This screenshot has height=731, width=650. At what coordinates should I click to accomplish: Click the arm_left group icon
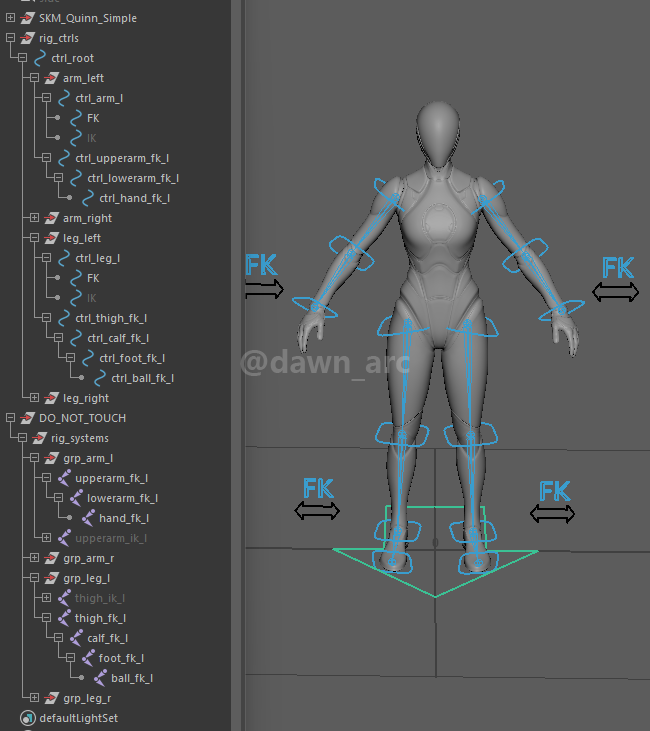51,78
